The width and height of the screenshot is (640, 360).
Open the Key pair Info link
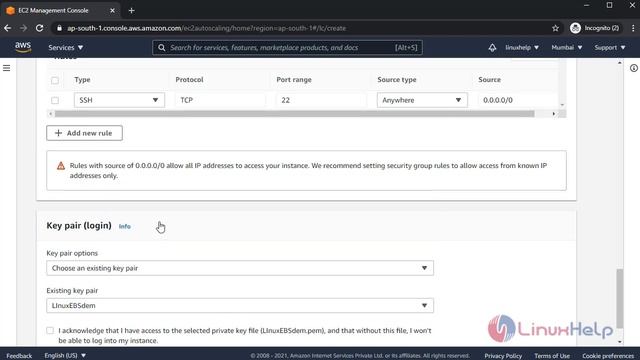pyautogui.click(x=124, y=226)
